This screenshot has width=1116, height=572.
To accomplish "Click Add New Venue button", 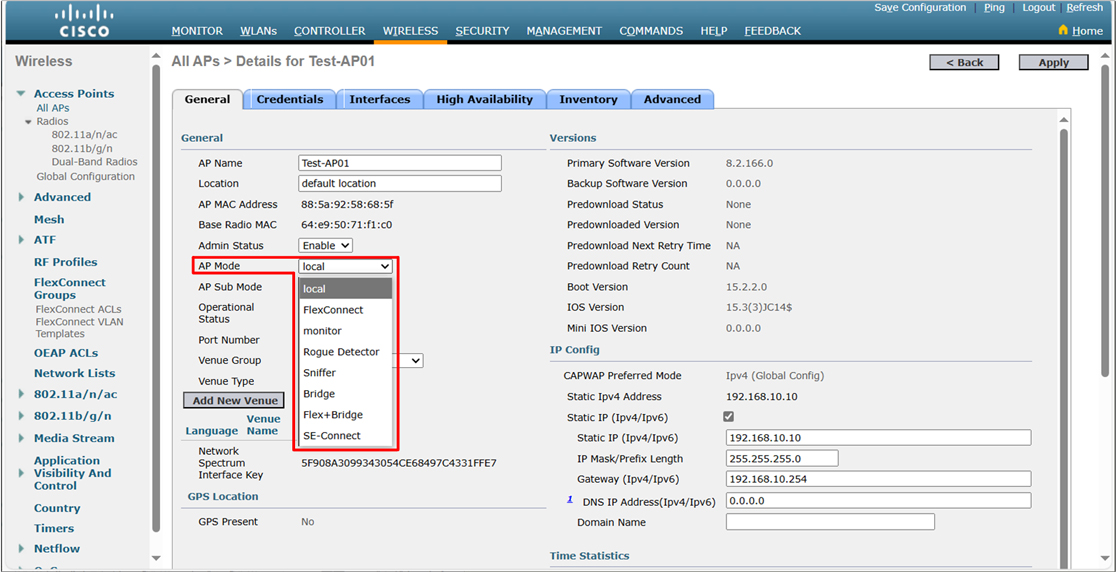I will click(x=235, y=401).
